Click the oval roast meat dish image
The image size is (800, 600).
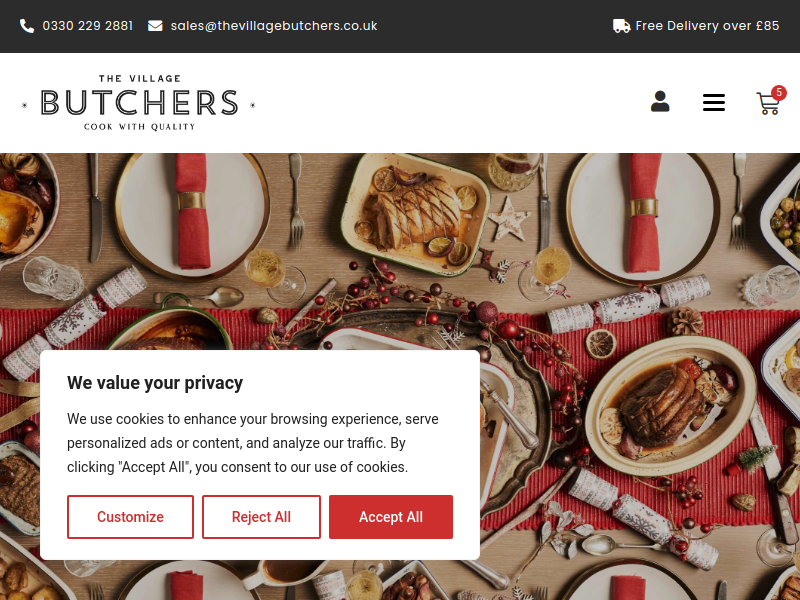[670, 406]
